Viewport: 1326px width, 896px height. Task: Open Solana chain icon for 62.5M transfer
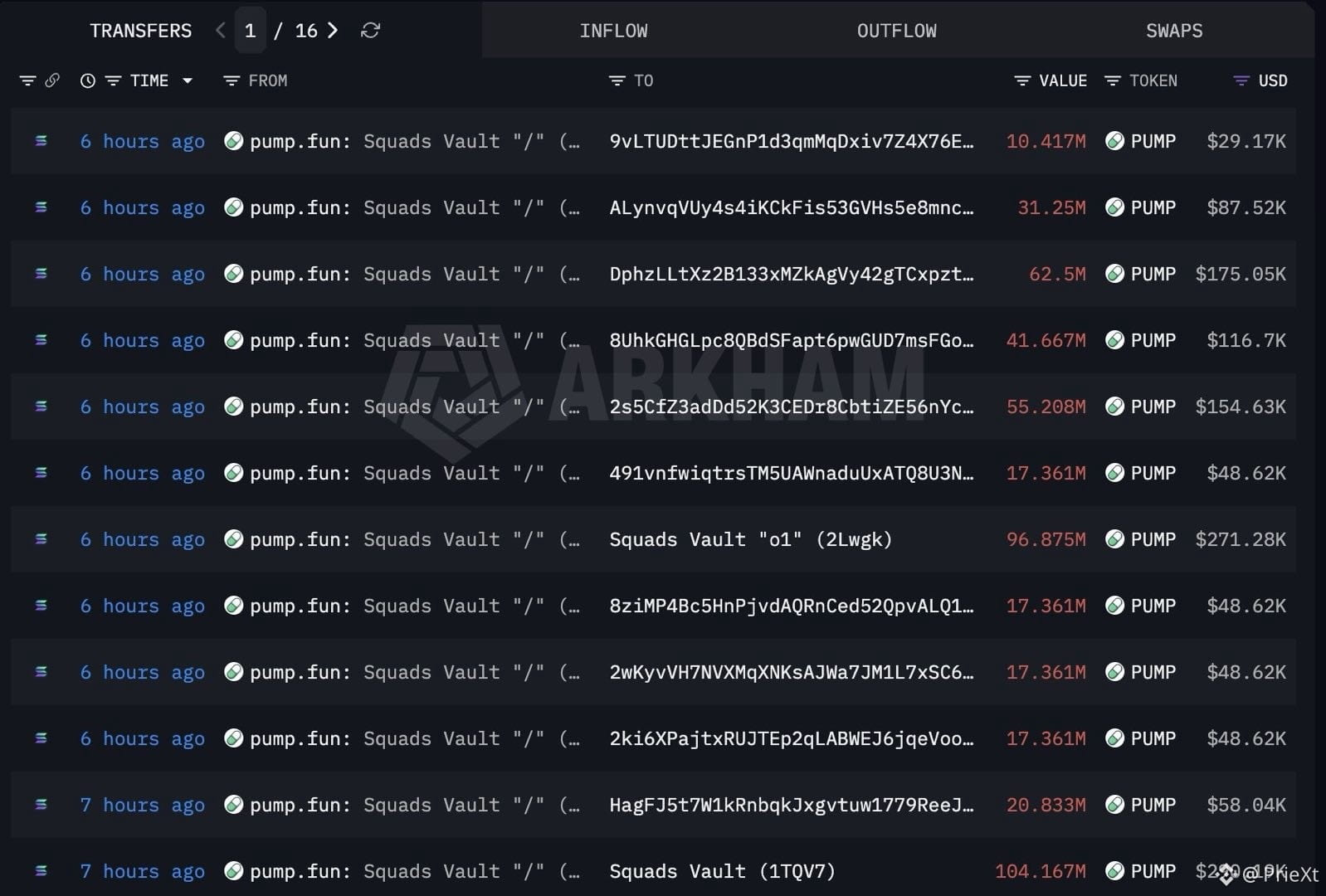click(41, 274)
